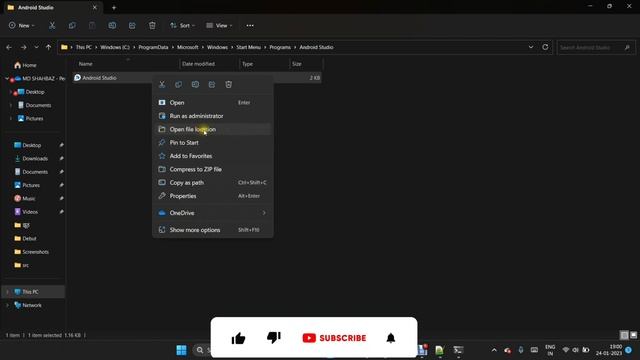Image resolution: width=640 pixels, height=360 pixels.
Task: Click the Wi-Fi network tray icon
Action: [x=566, y=350]
